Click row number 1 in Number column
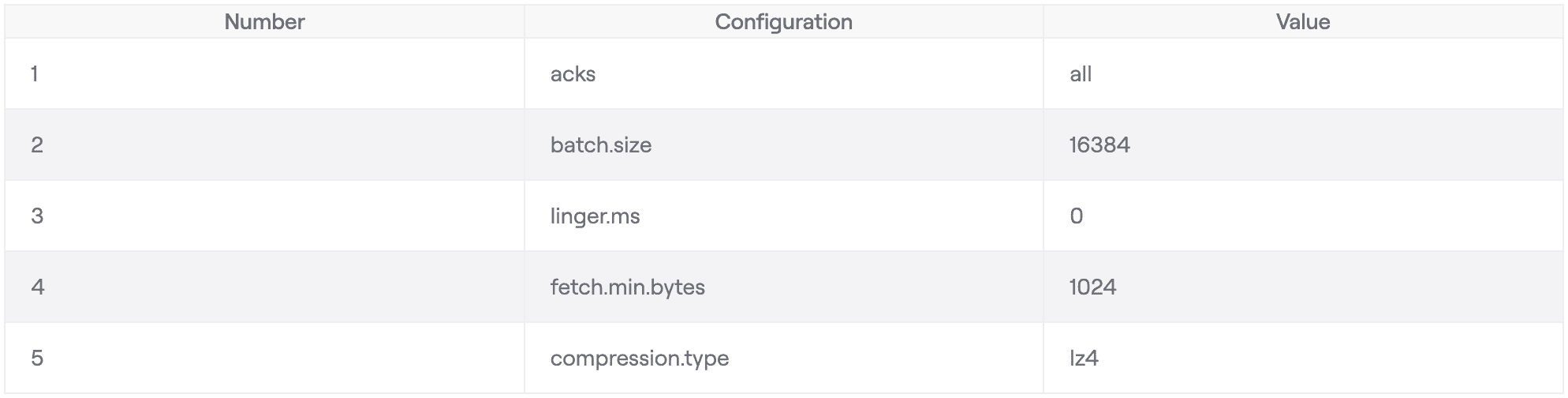This screenshot has height=398, width=1568. pyautogui.click(x=35, y=74)
